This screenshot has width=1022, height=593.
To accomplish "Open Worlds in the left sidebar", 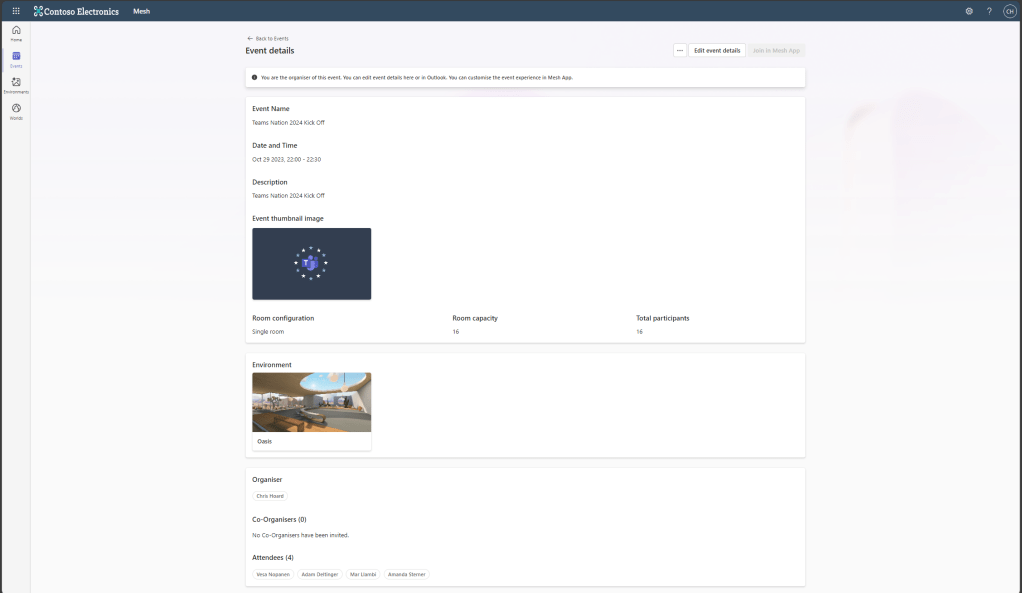I will [x=16, y=110].
